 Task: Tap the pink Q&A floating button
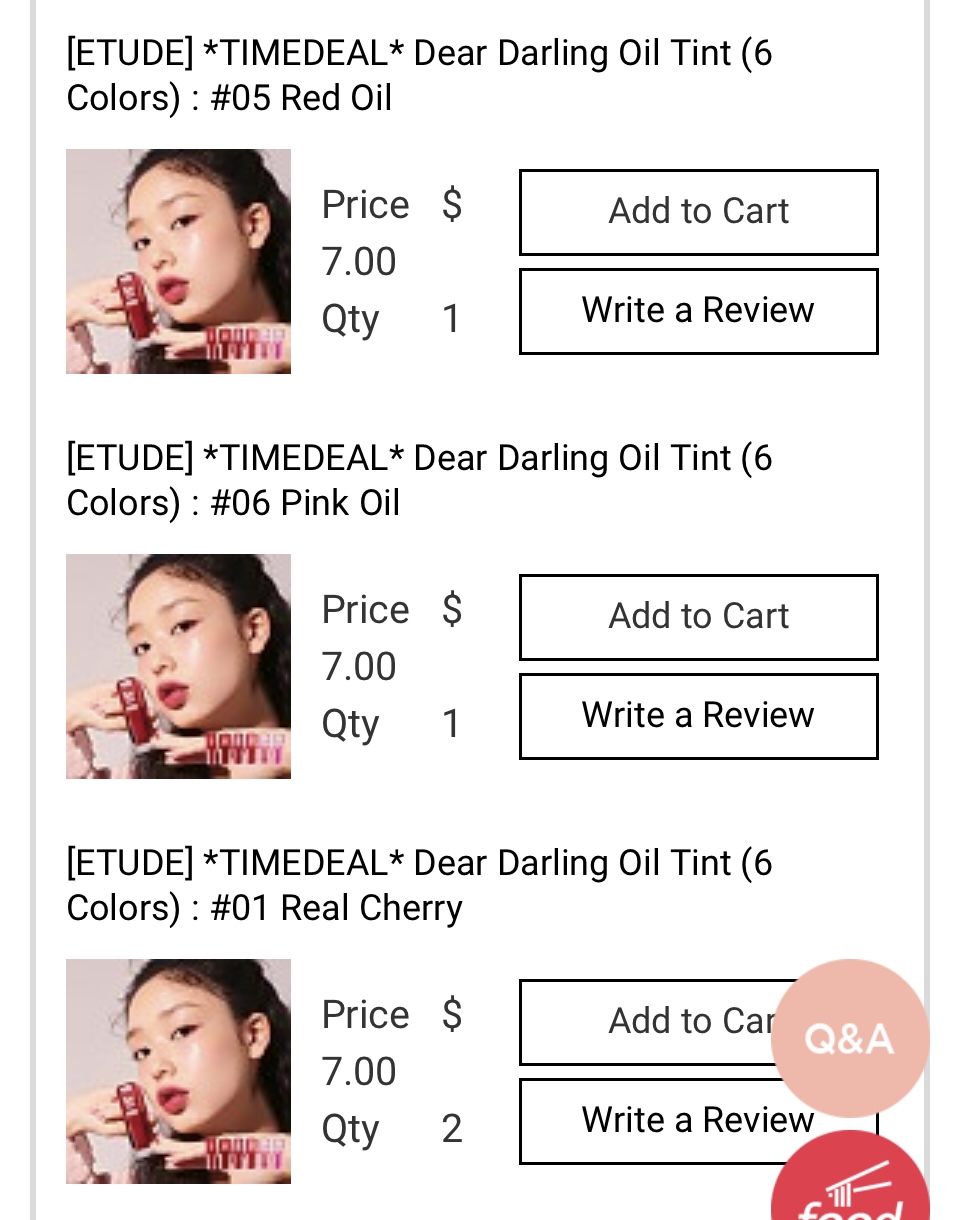[849, 1038]
